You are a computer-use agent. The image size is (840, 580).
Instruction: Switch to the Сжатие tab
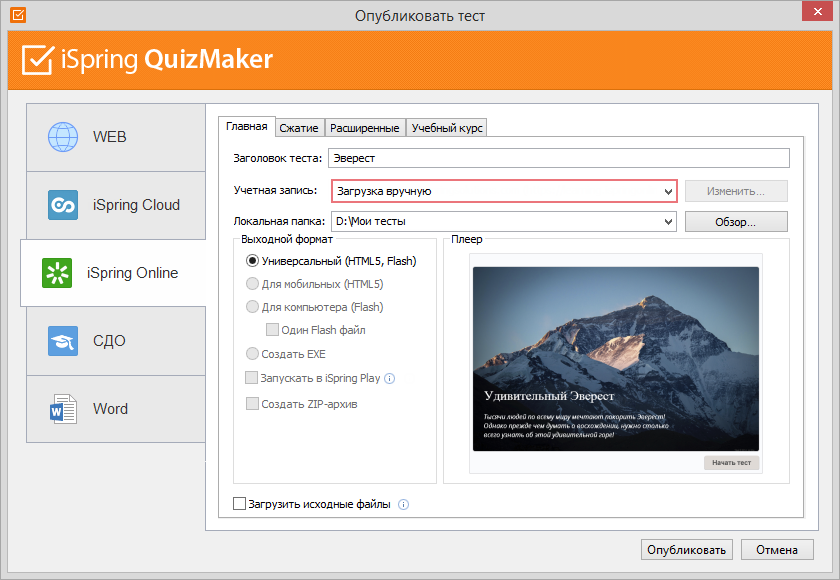299,128
